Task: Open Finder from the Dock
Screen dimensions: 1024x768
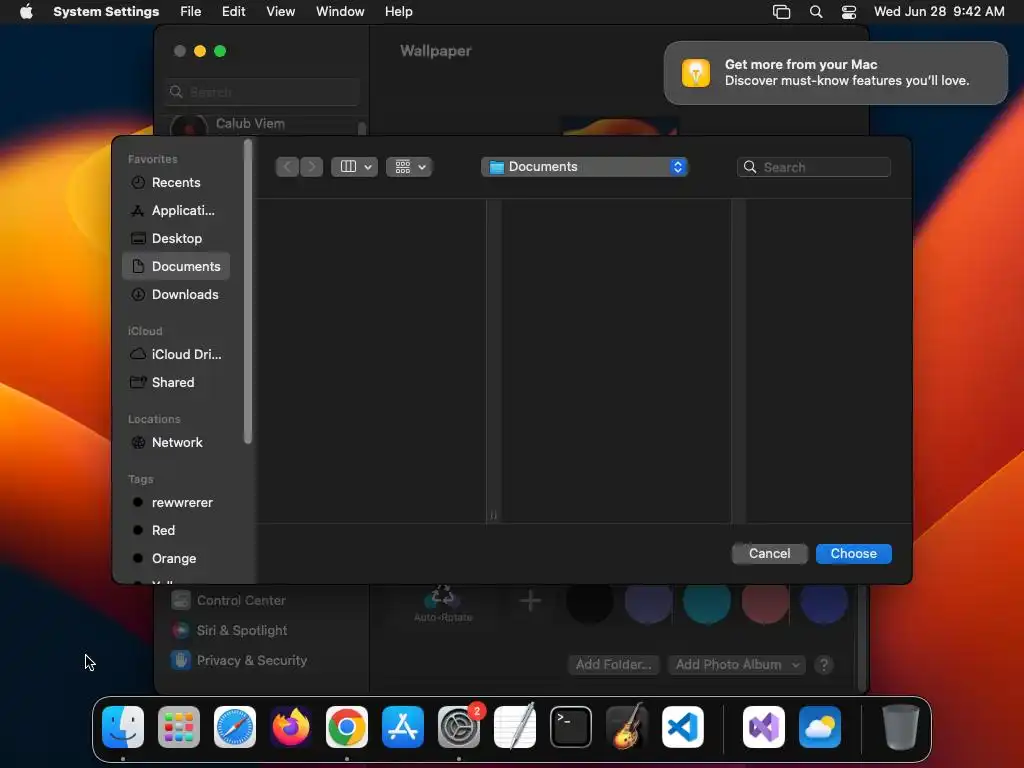Action: [x=123, y=727]
